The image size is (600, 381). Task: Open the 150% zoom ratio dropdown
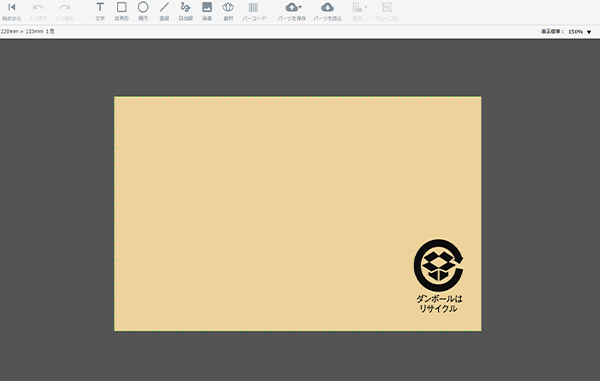click(x=580, y=32)
